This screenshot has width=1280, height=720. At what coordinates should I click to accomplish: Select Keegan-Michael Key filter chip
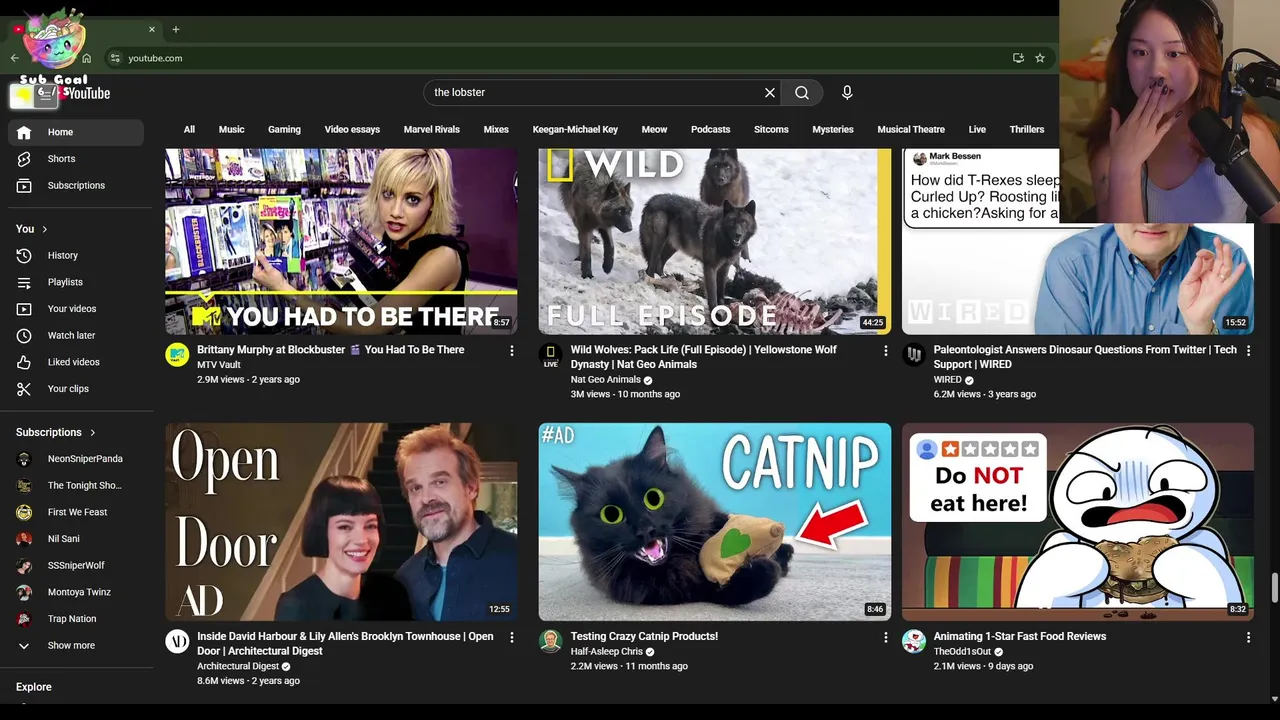(575, 129)
